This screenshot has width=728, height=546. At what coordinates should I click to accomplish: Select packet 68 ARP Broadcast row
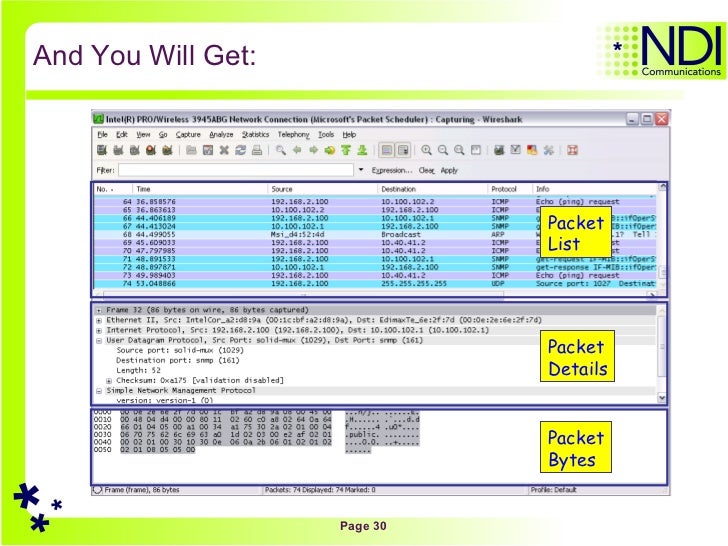(x=375, y=234)
